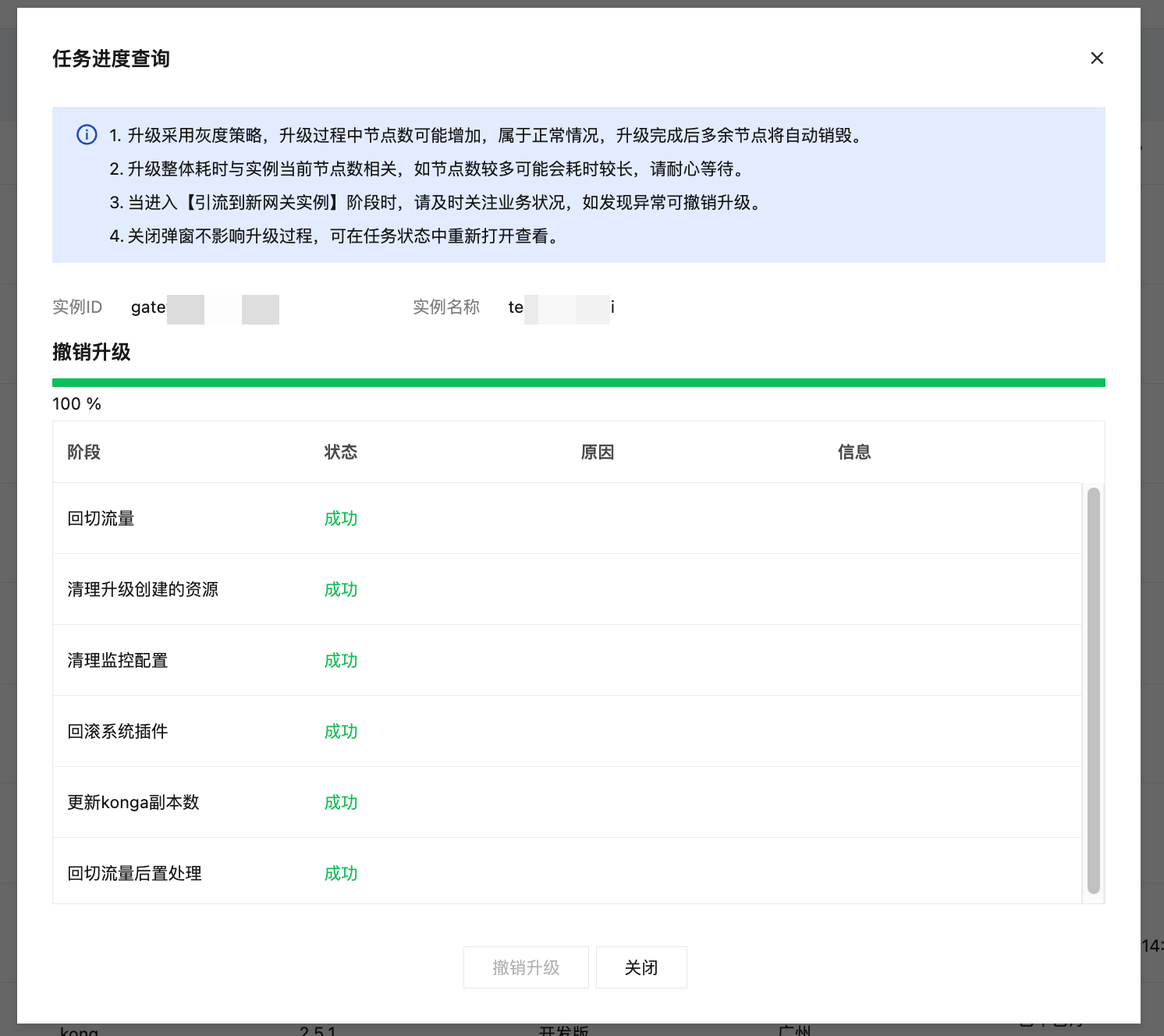Click notice line 1 about 灰度策略

487,136
